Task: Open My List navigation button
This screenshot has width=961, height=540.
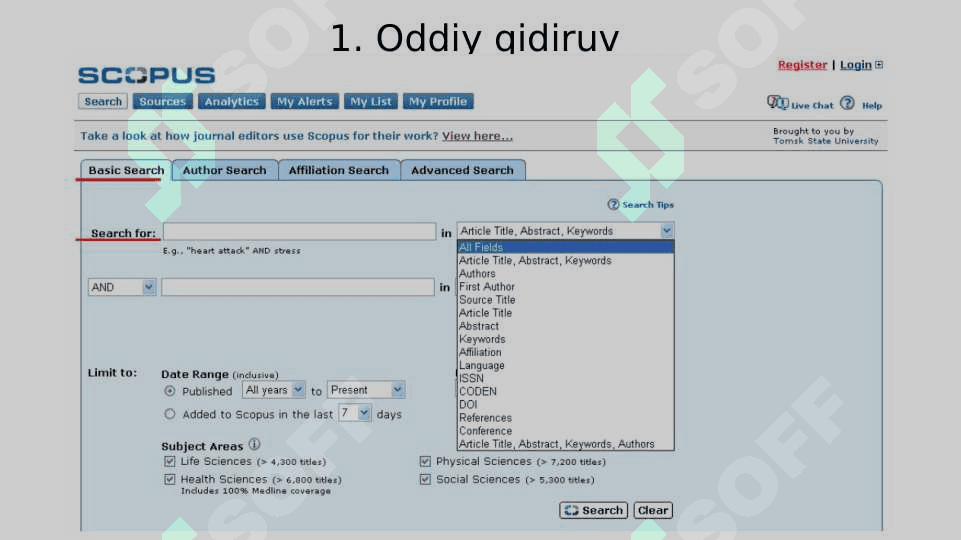Action: (371, 102)
